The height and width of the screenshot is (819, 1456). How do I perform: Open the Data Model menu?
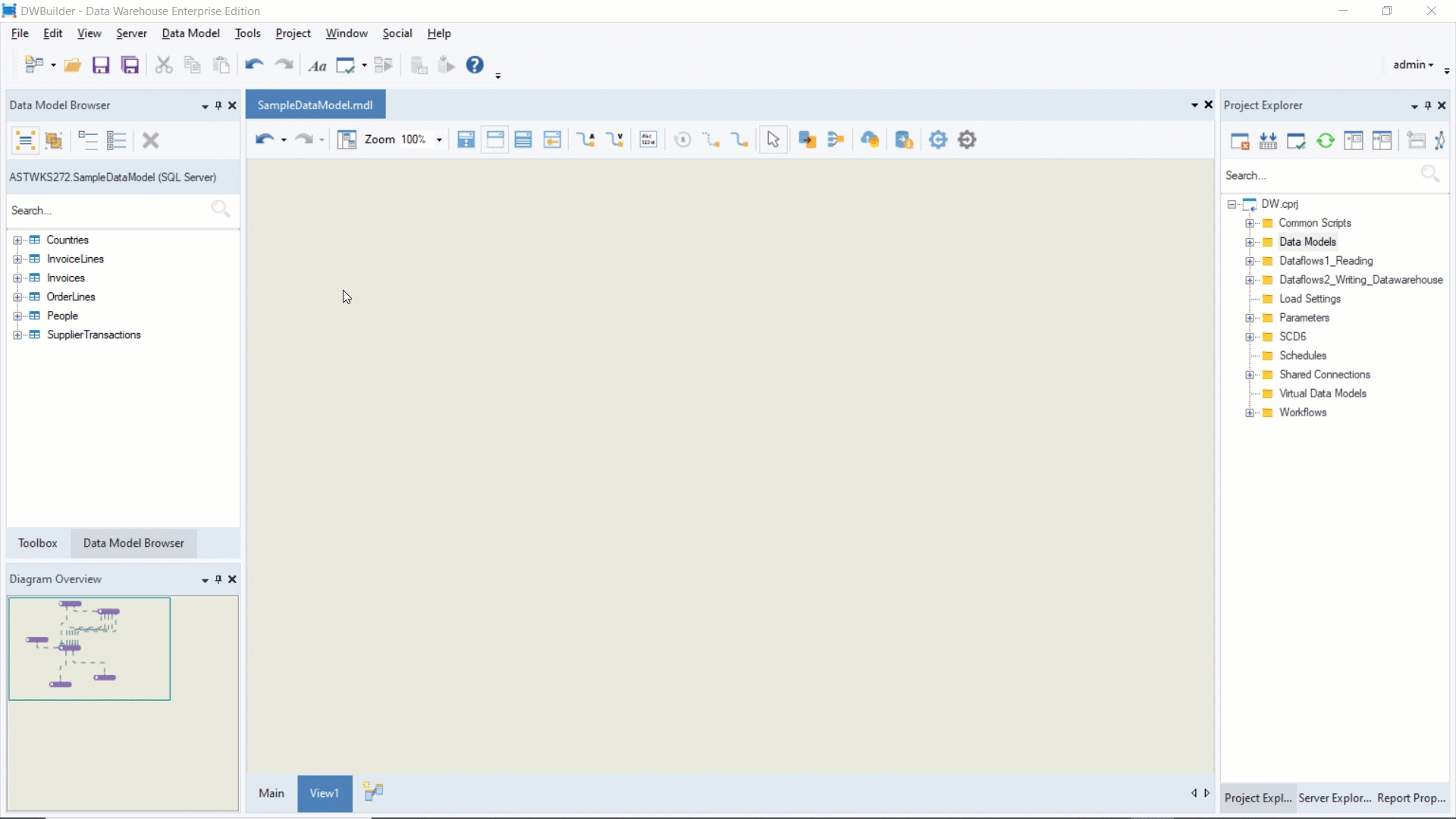[190, 33]
